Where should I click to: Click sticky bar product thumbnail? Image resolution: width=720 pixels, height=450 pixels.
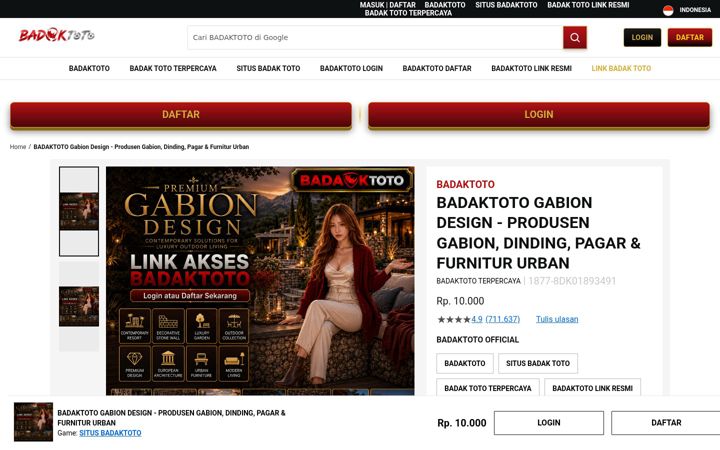tap(34, 422)
